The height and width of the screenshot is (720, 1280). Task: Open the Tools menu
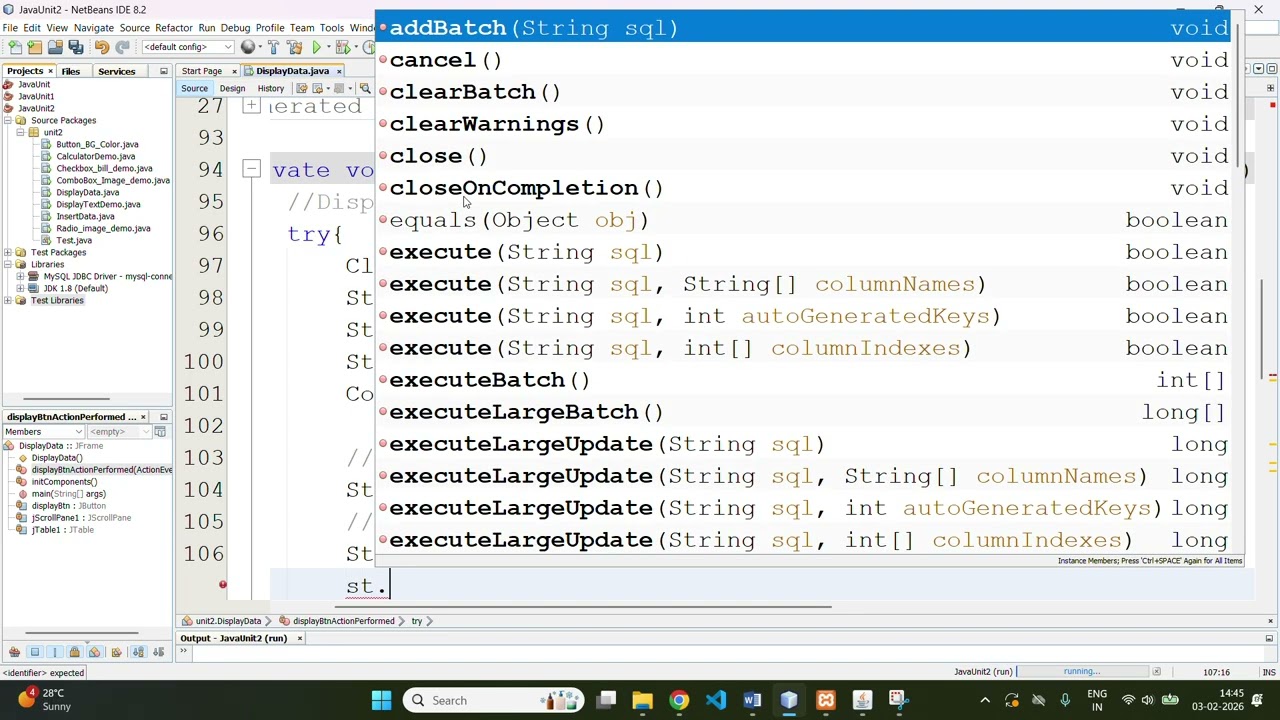(x=331, y=28)
